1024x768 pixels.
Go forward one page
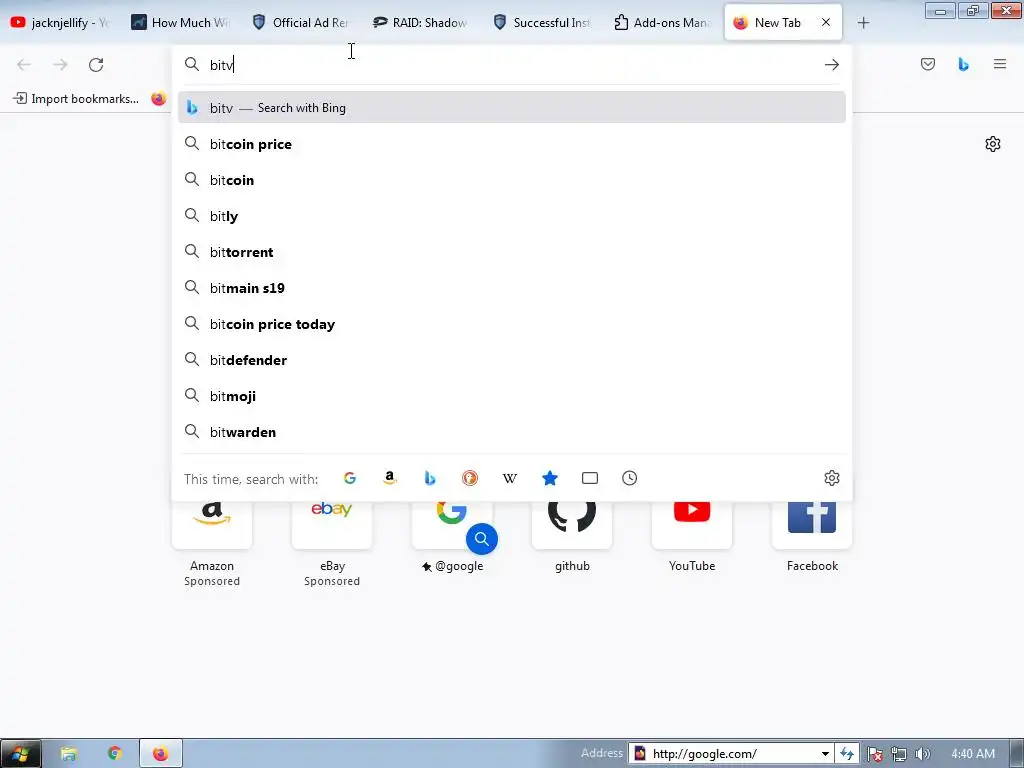[60, 65]
